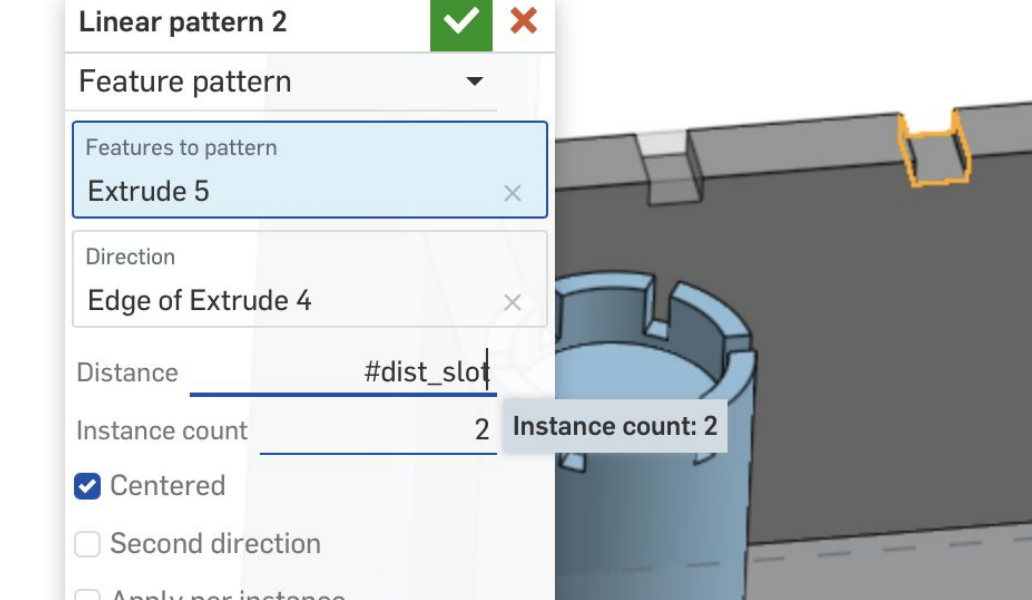The height and width of the screenshot is (600, 1032).
Task: Click the Features to pattern label
Action: point(181,148)
